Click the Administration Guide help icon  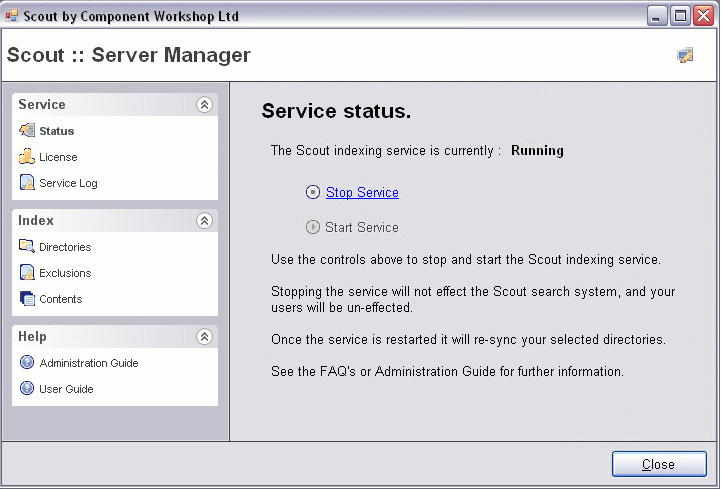(x=27, y=362)
